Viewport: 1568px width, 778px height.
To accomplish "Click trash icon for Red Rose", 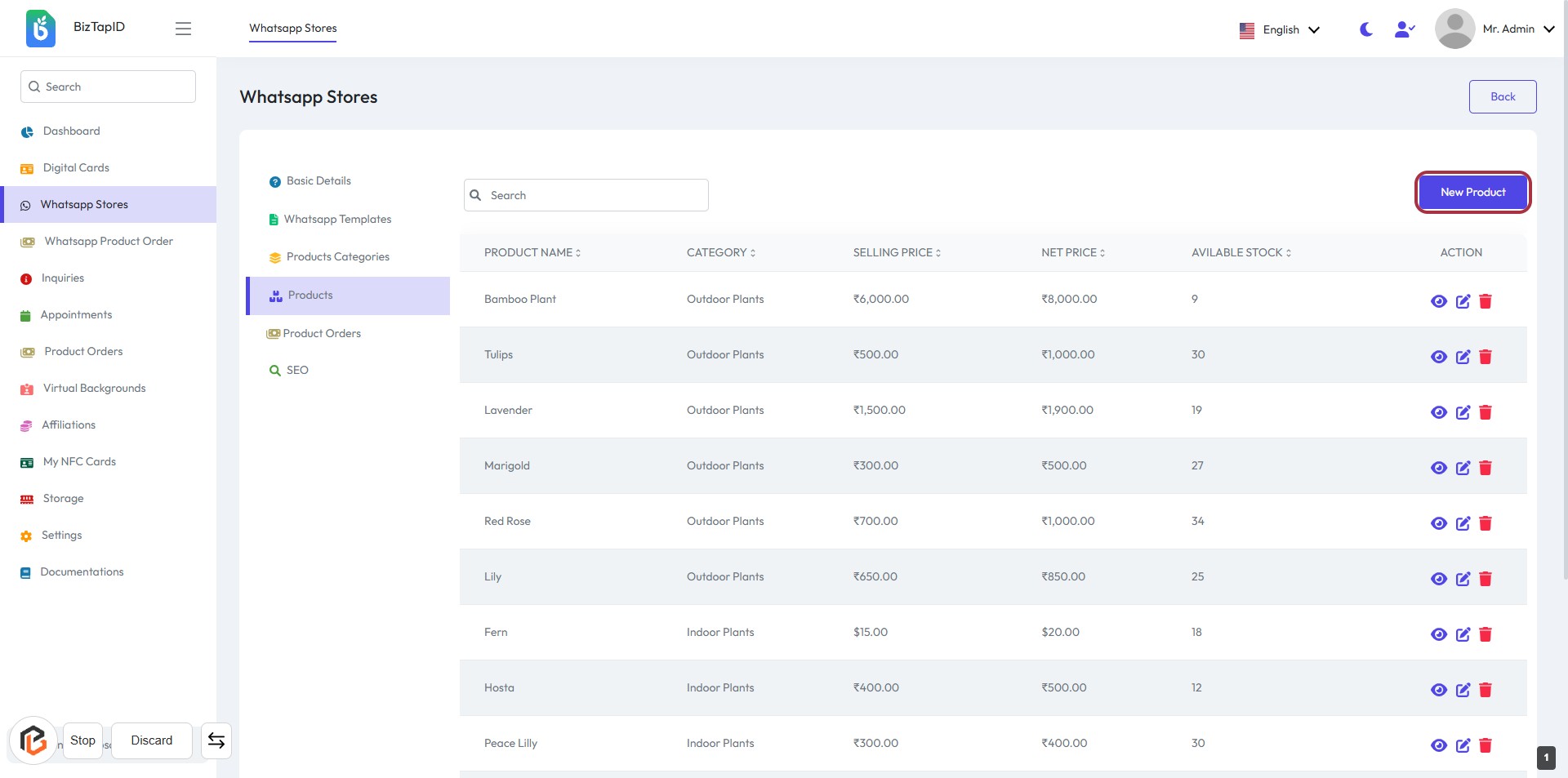I will pyautogui.click(x=1486, y=523).
